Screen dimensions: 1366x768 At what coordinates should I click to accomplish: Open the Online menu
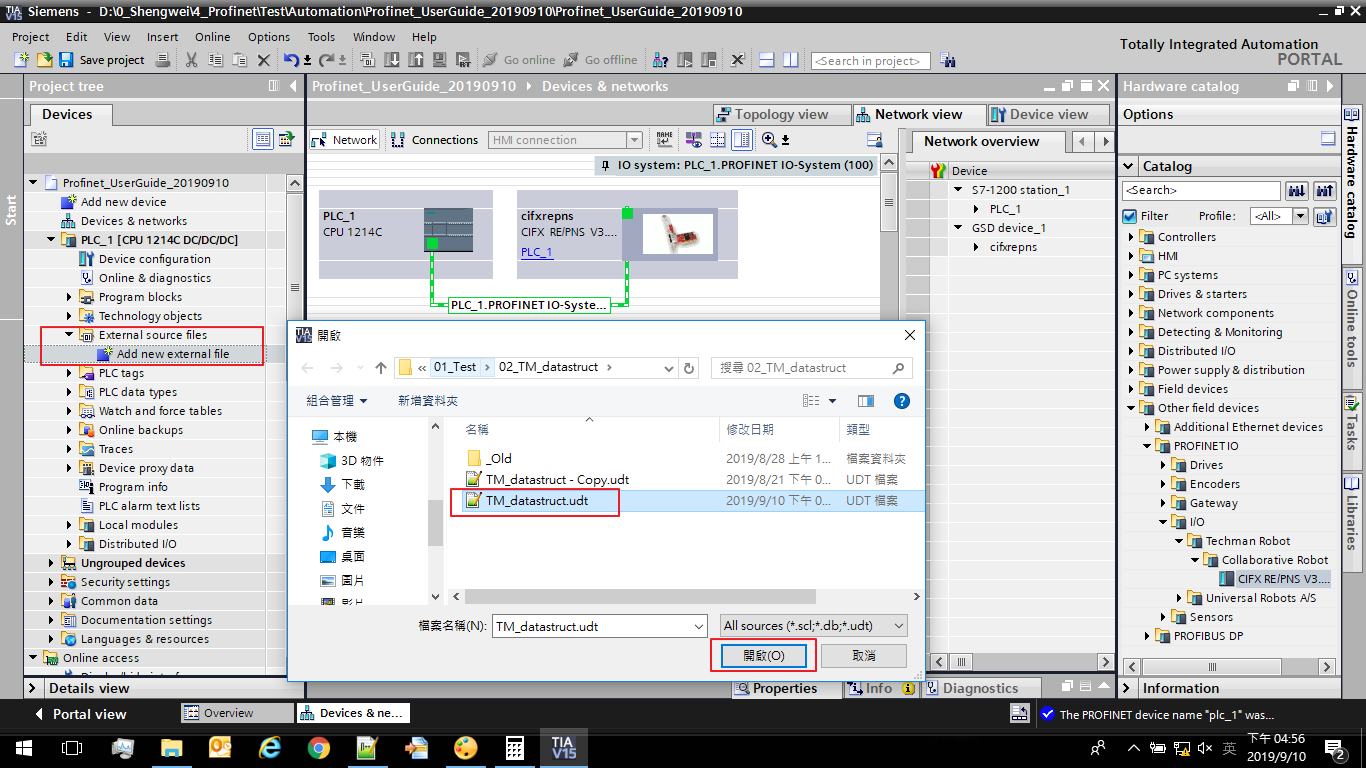tap(212, 37)
